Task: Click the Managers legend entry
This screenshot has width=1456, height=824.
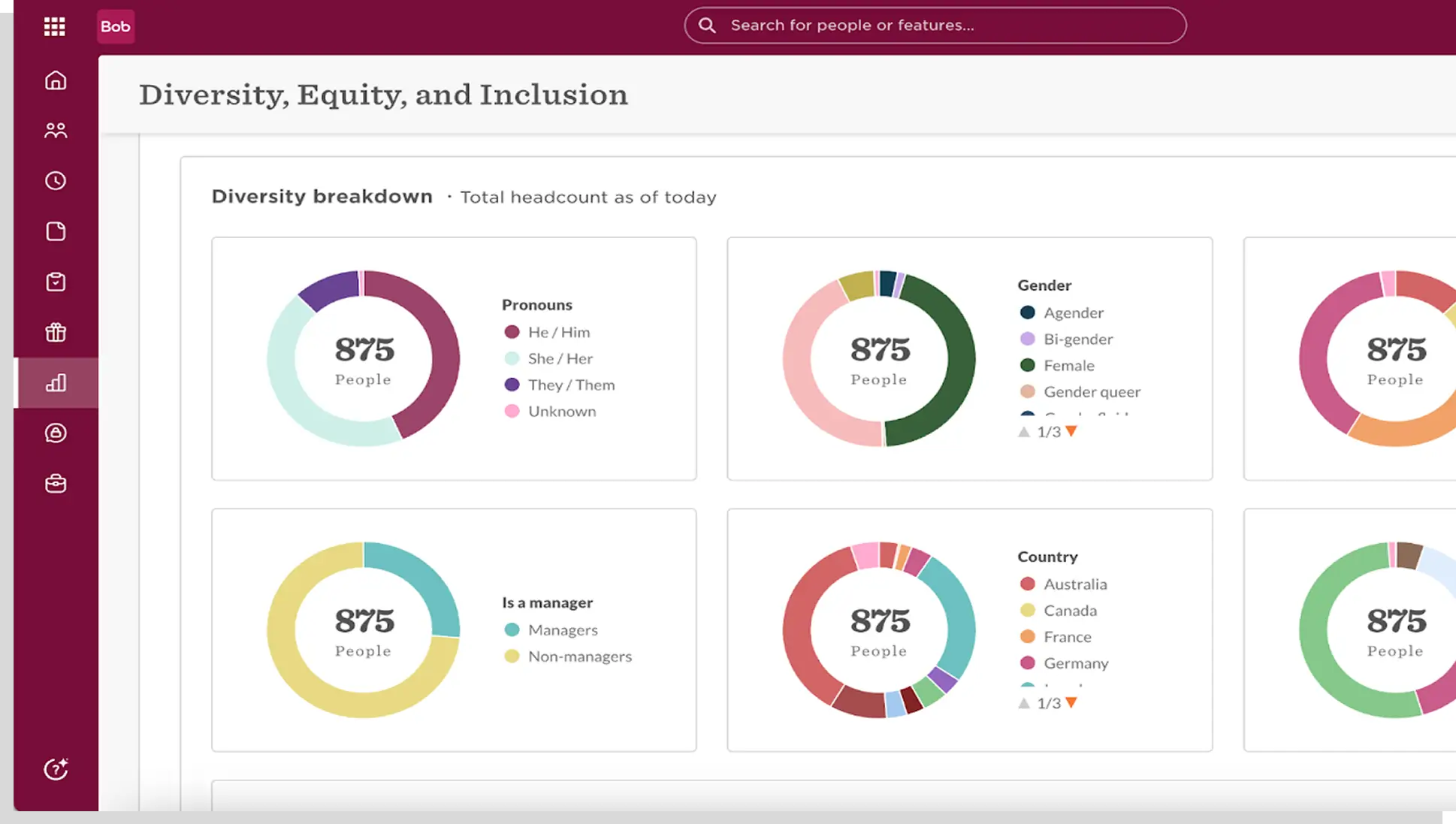Action: pos(551,629)
